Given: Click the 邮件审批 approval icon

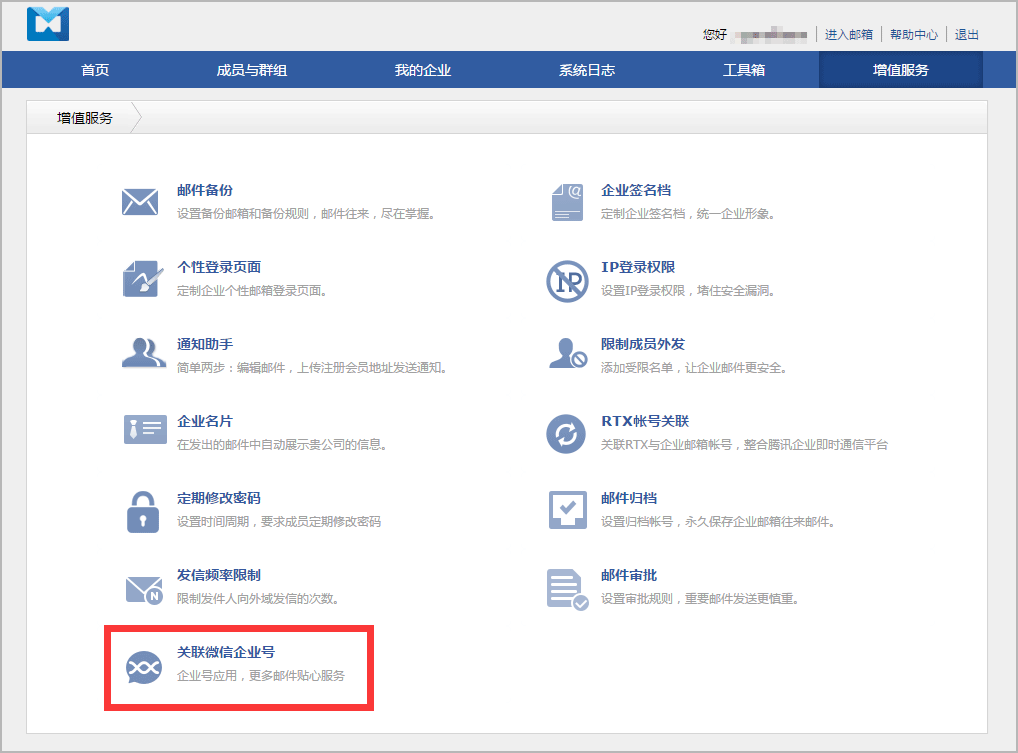Looking at the screenshot, I should pos(567,588).
